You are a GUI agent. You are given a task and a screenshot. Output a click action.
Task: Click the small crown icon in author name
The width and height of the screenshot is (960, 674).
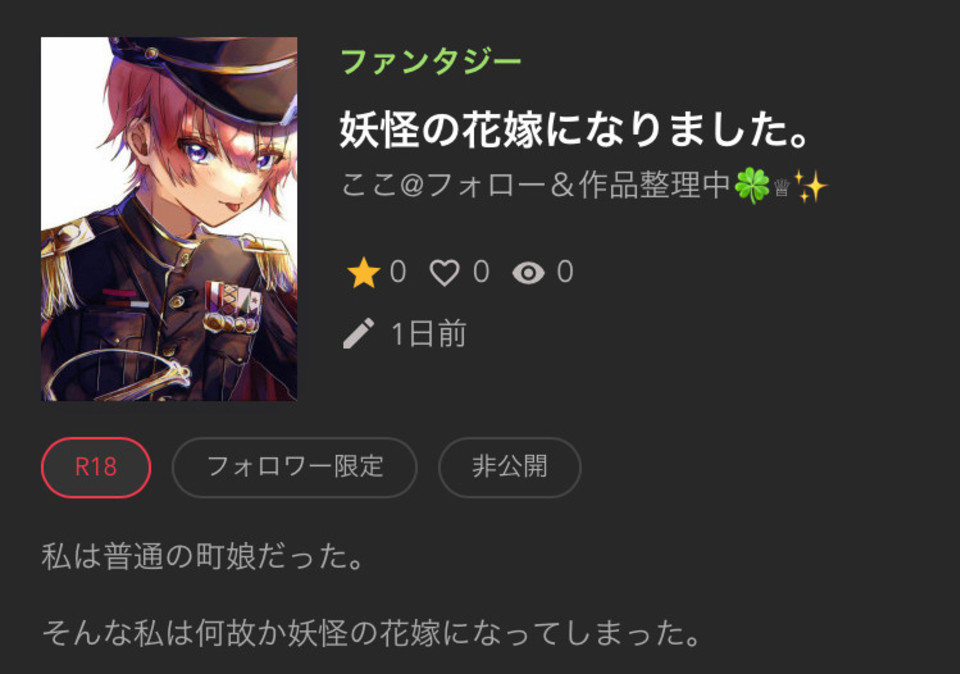click(x=781, y=187)
